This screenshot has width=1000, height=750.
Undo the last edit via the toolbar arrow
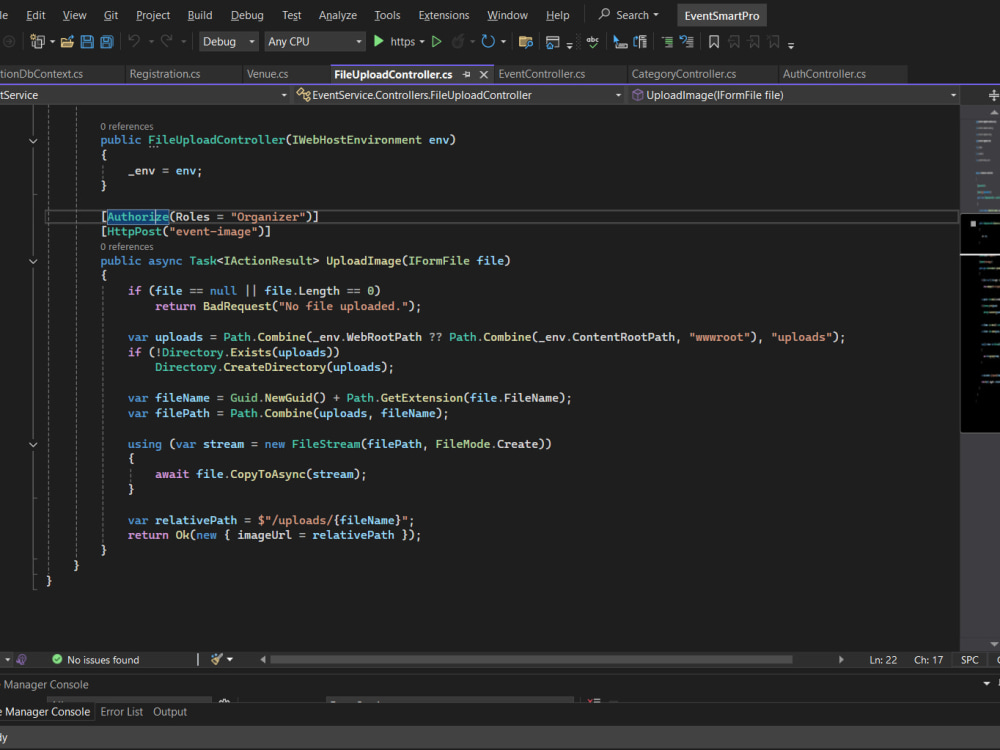134,41
